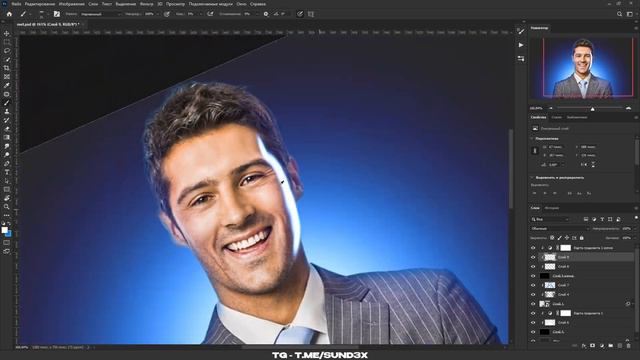Switch to the История tab
640x360 pixels.
pos(551,208)
